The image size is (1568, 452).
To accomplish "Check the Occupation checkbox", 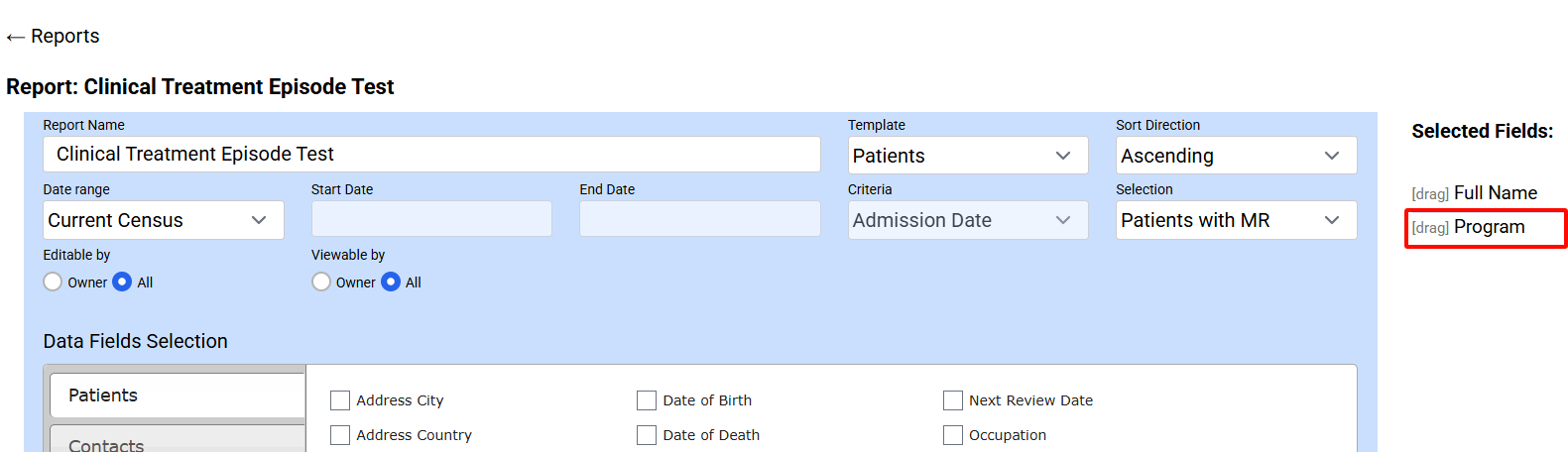I will coord(953,435).
